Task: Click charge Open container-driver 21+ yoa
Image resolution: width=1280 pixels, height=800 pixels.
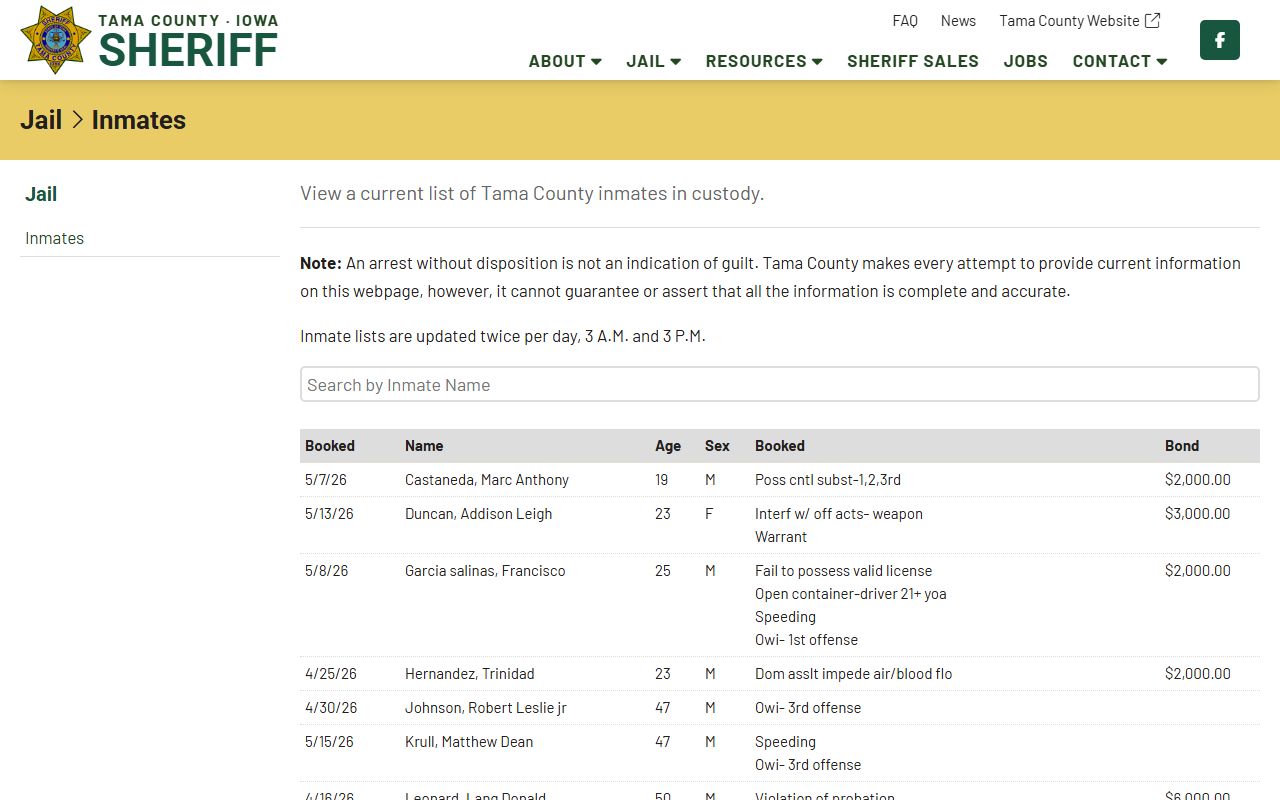Action: click(x=851, y=594)
